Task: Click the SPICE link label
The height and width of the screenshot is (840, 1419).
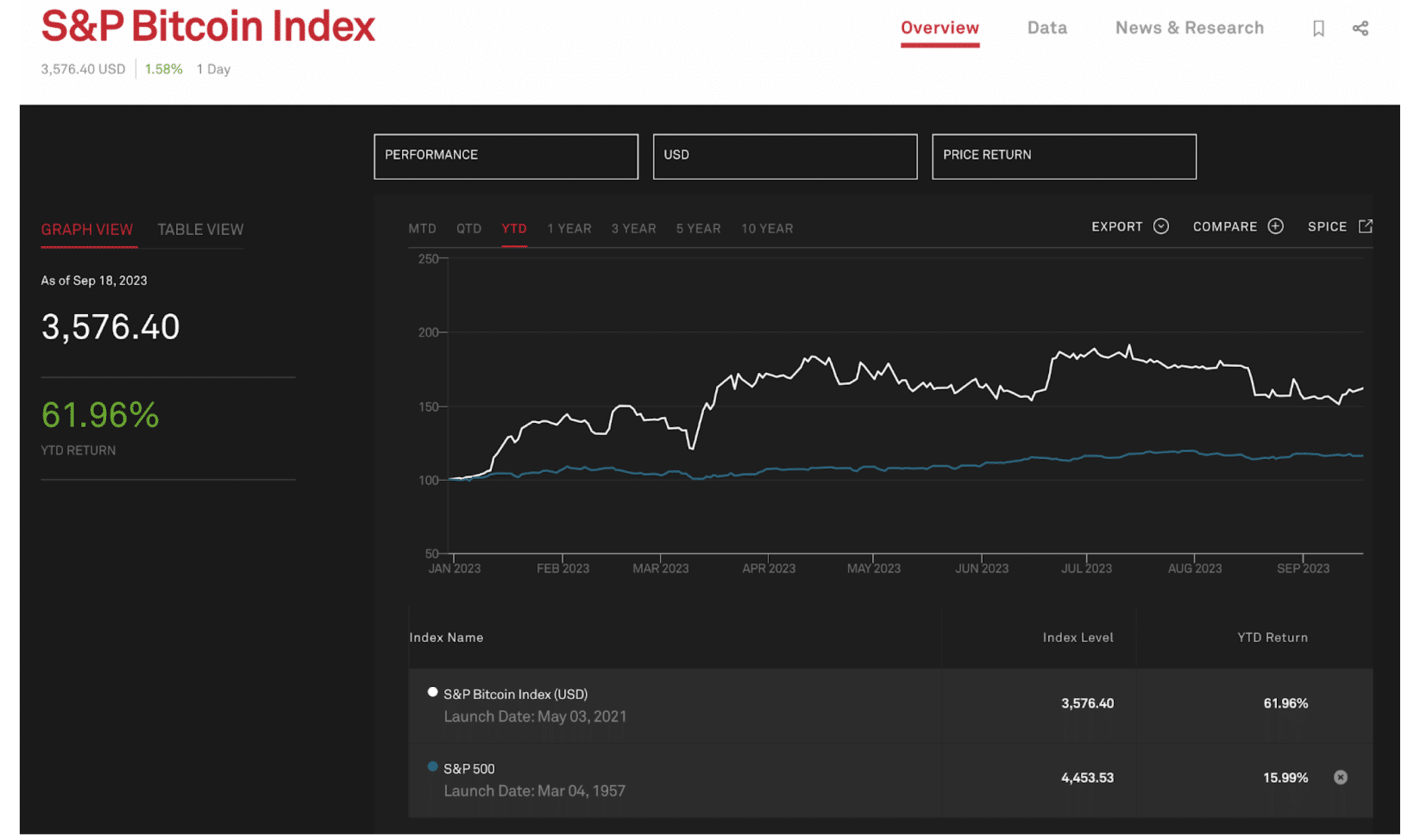Action: coord(1327,226)
